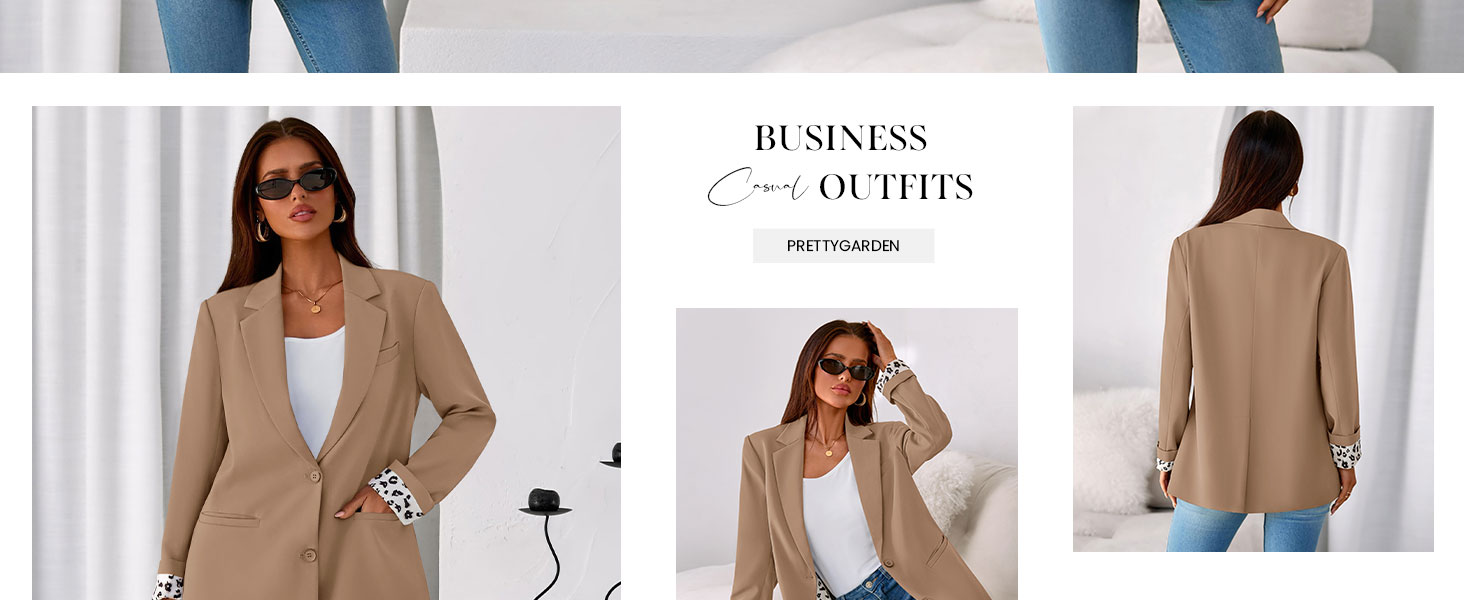Screen dimensions: 1464x600
Task: Click the sunglasses on the seated model
Action: click(x=846, y=369)
